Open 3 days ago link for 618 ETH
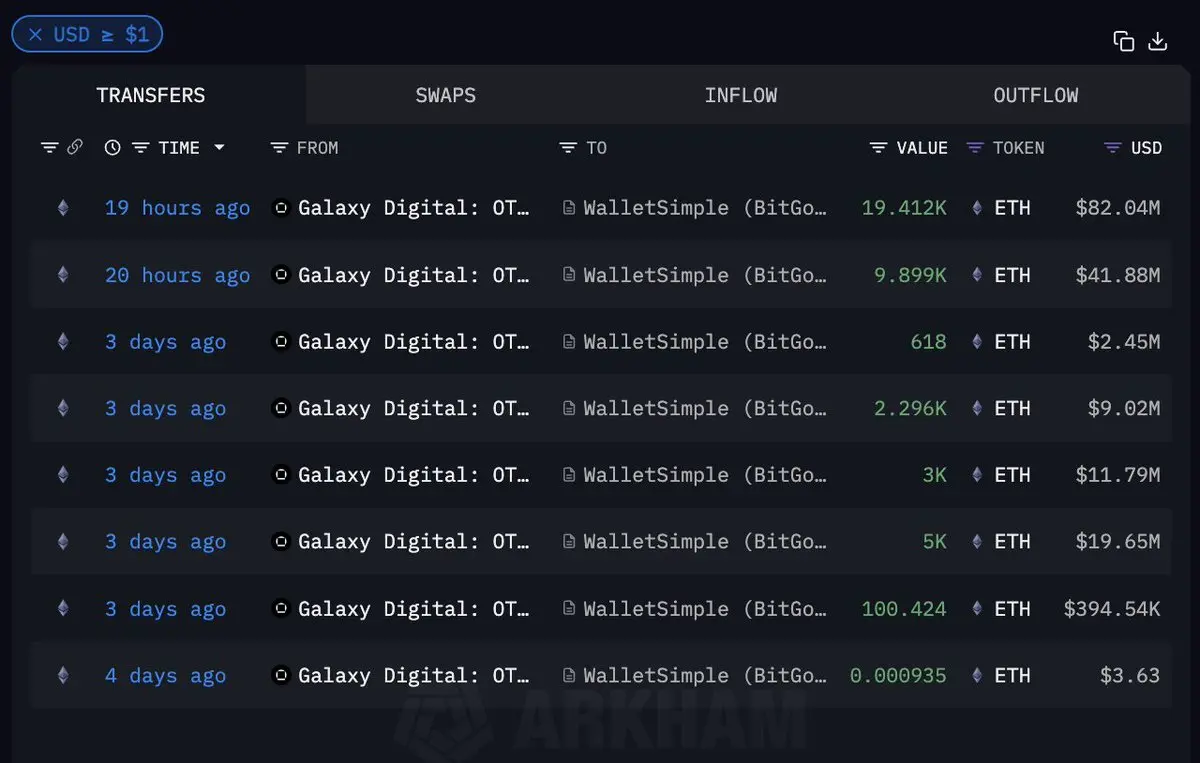This screenshot has height=763, width=1200. tap(165, 342)
